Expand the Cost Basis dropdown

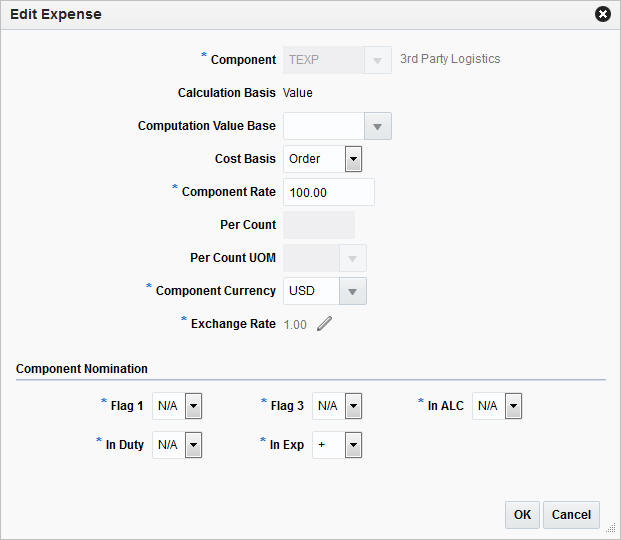click(353, 158)
